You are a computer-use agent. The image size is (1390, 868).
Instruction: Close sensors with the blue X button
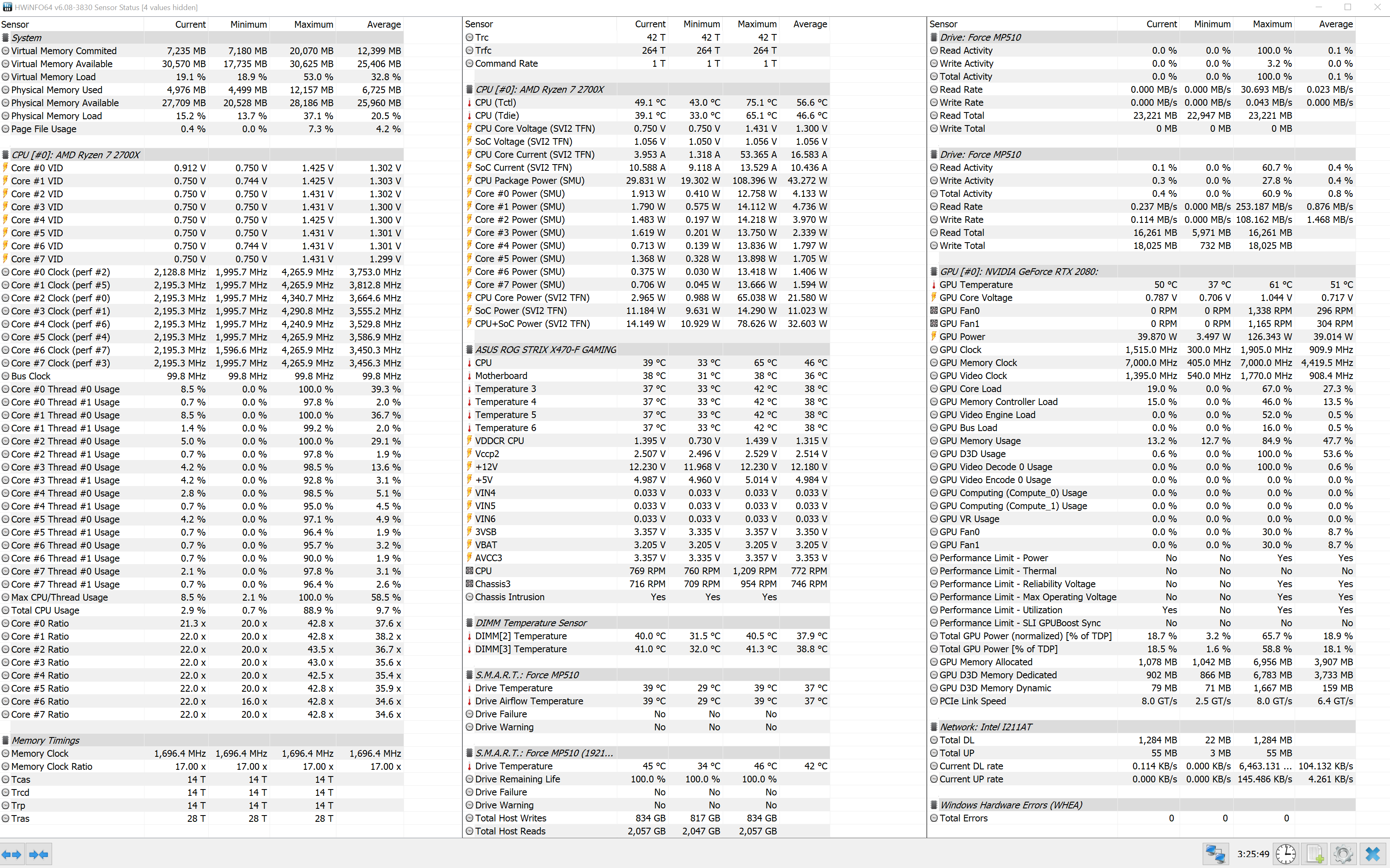coord(1373,854)
